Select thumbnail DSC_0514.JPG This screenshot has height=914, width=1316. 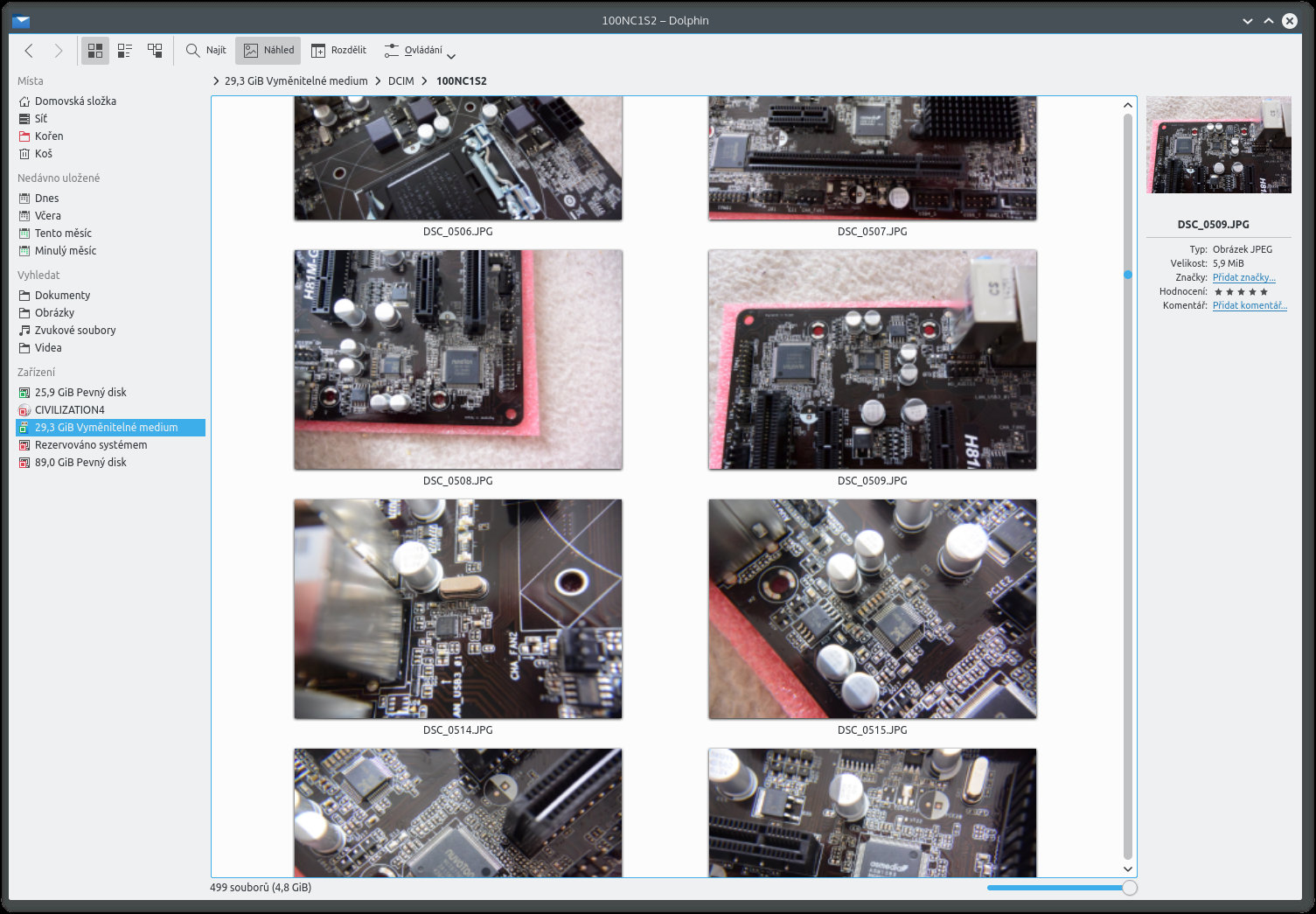pyautogui.click(x=458, y=609)
